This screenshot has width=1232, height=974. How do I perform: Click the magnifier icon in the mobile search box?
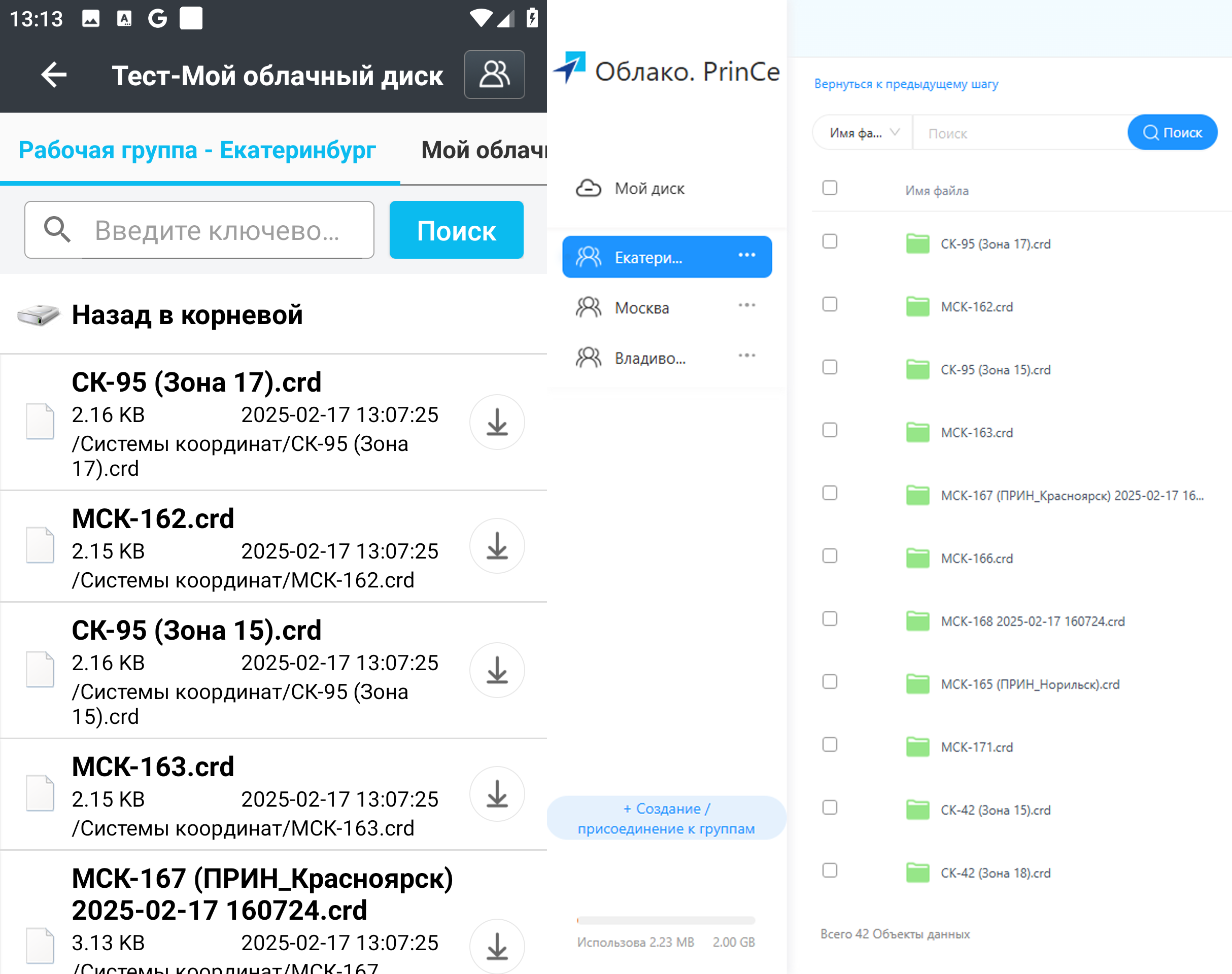[x=58, y=230]
